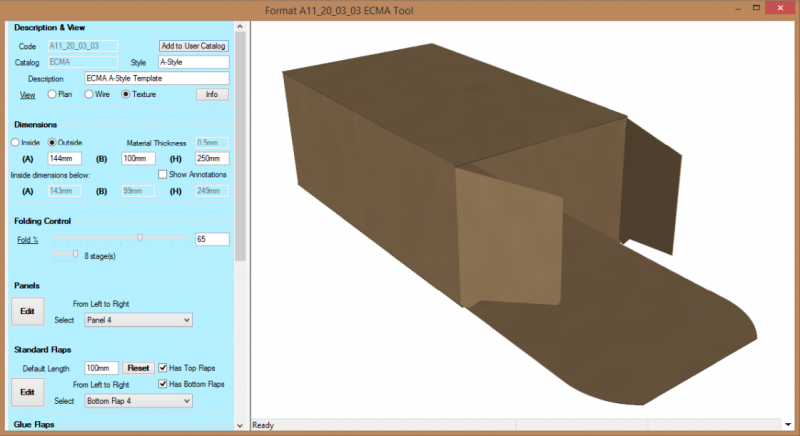This screenshot has width=800, height=436.
Task: Click the stages slider handle
Action: point(76,254)
